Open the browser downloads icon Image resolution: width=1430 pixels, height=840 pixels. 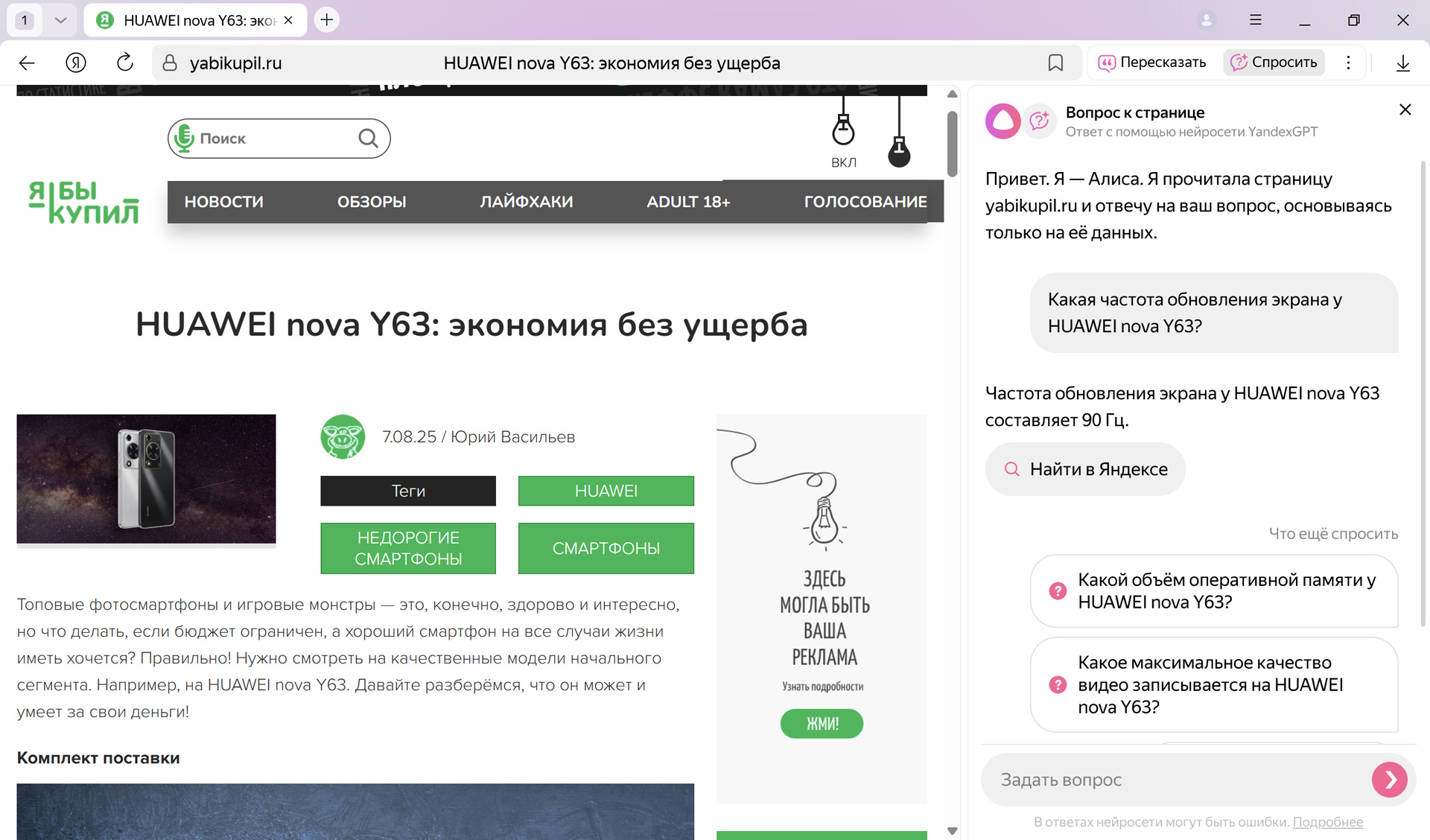tap(1402, 63)
